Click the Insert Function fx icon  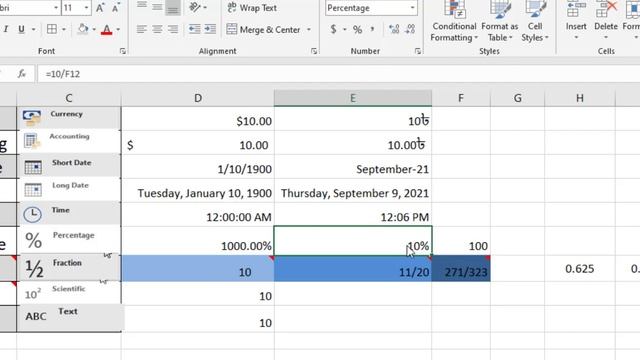coord(22,74)
